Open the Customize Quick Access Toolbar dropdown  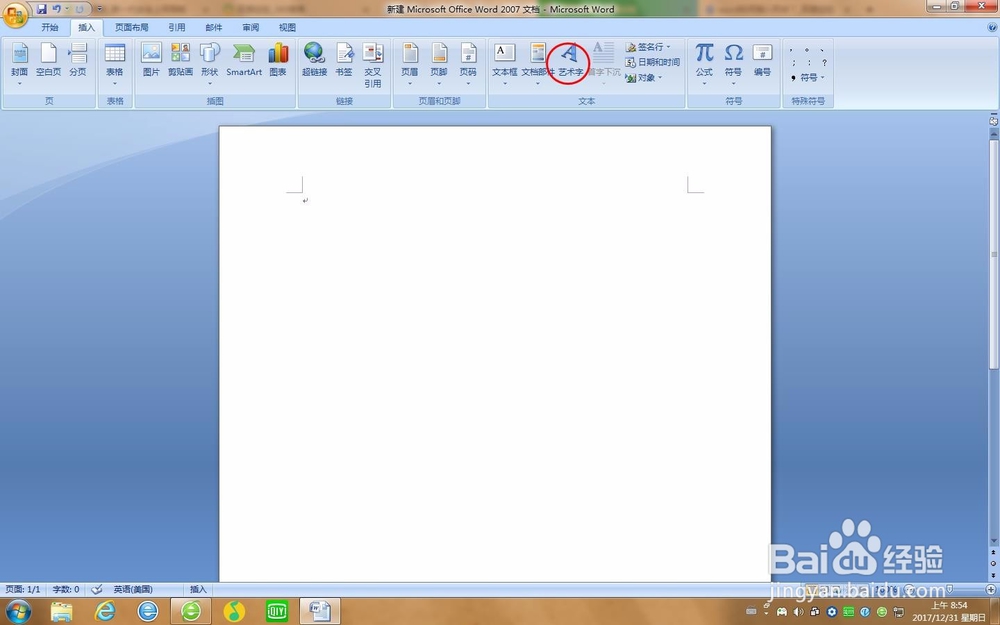tap(99, 9)
